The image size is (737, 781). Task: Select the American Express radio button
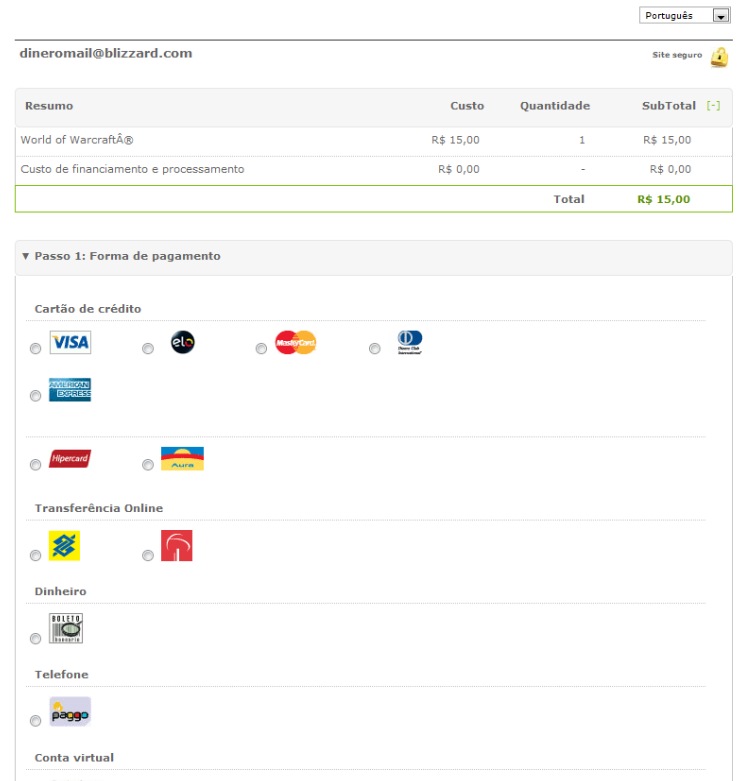35,396
